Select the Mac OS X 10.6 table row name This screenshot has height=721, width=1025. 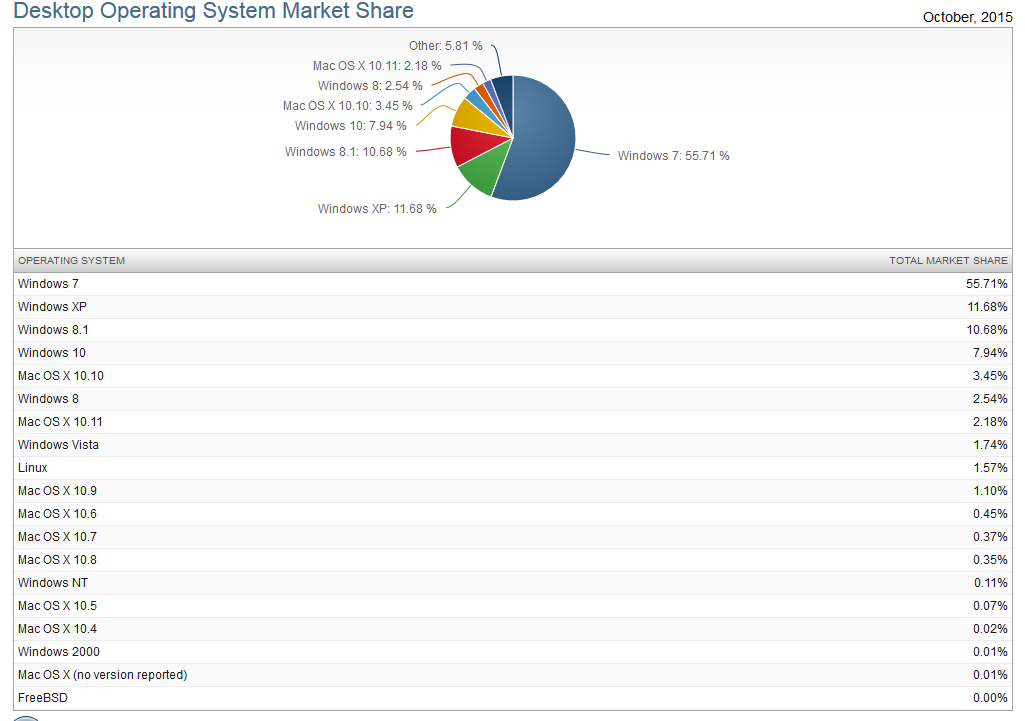click(x=58, y=514)
